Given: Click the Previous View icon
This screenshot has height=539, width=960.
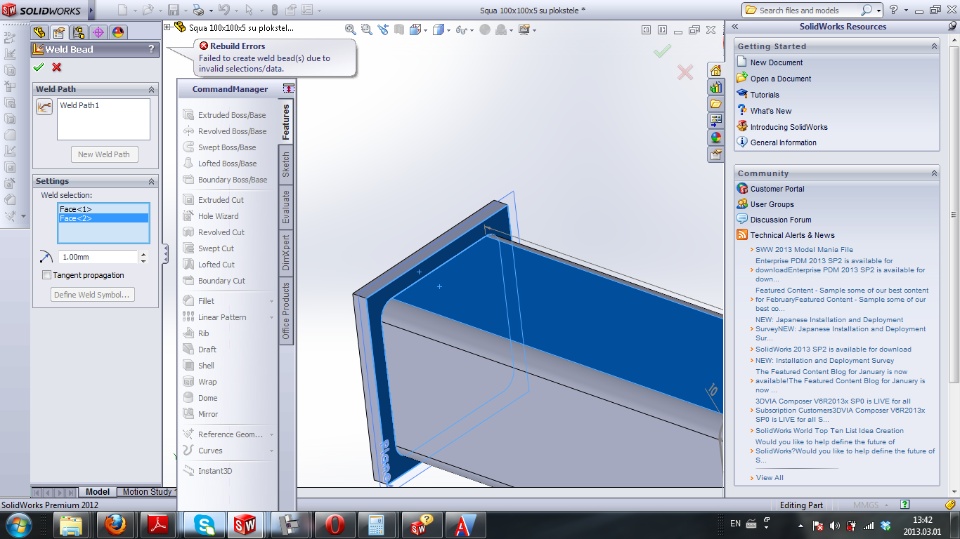Looking at the screenshot, I should coord(383,29).
